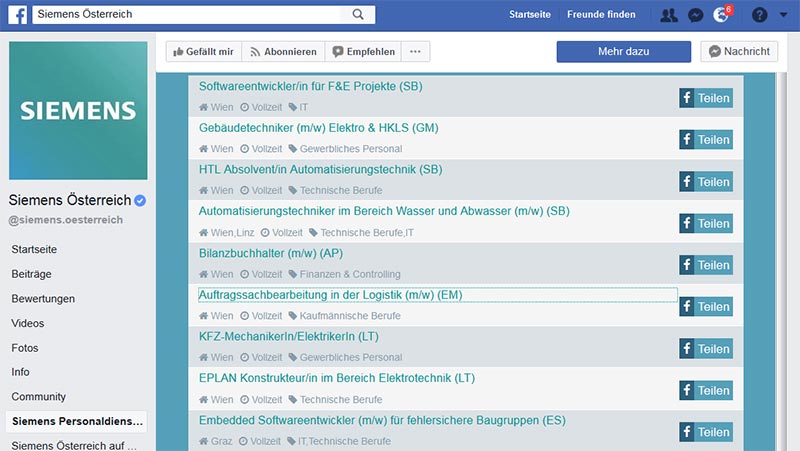Click the job list vertical scrollbar

pos(781,262)
